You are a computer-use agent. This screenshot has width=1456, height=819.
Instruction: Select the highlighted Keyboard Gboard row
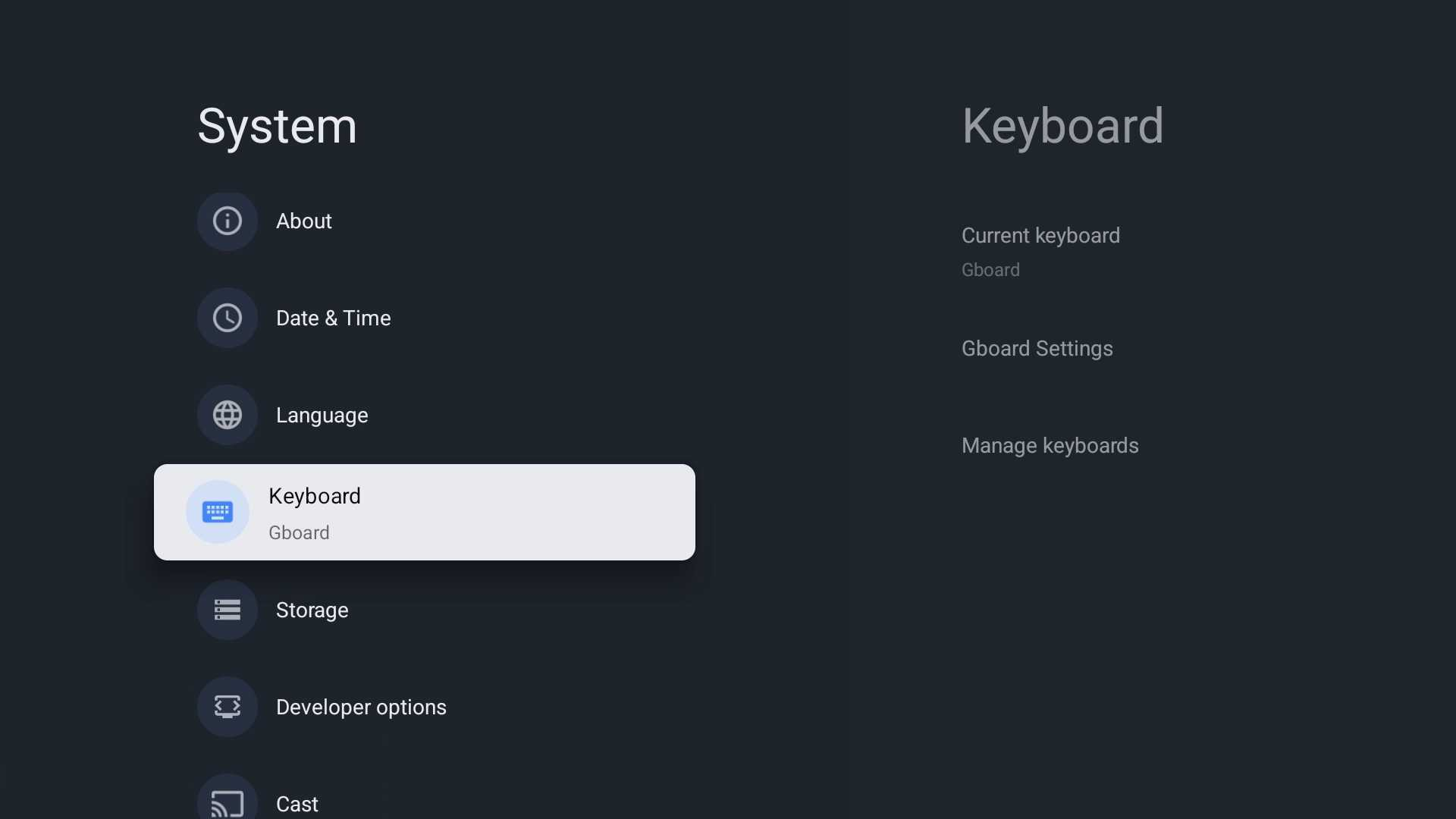[425, 512]
